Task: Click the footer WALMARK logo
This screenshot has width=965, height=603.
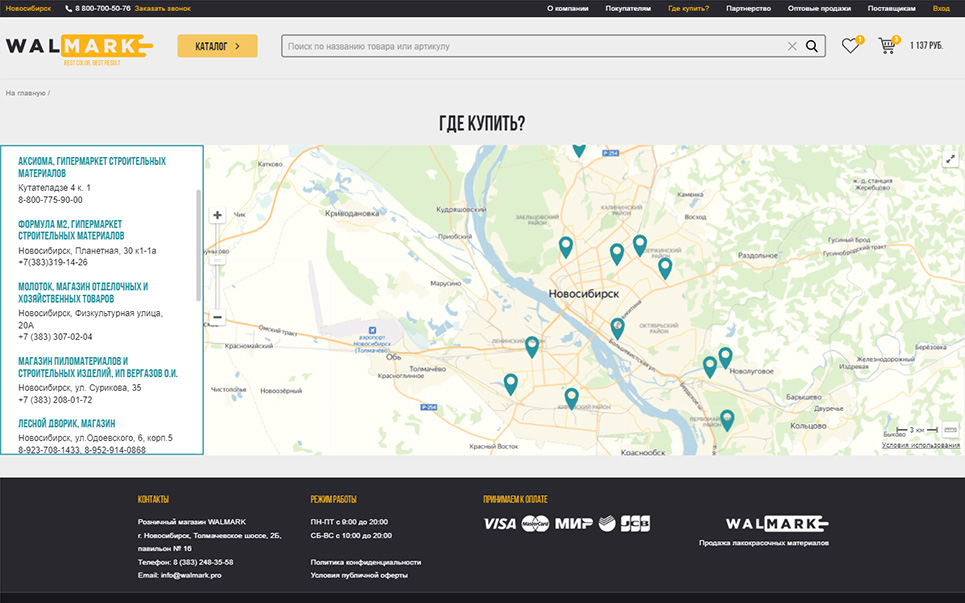Action: tap(777, 524)
